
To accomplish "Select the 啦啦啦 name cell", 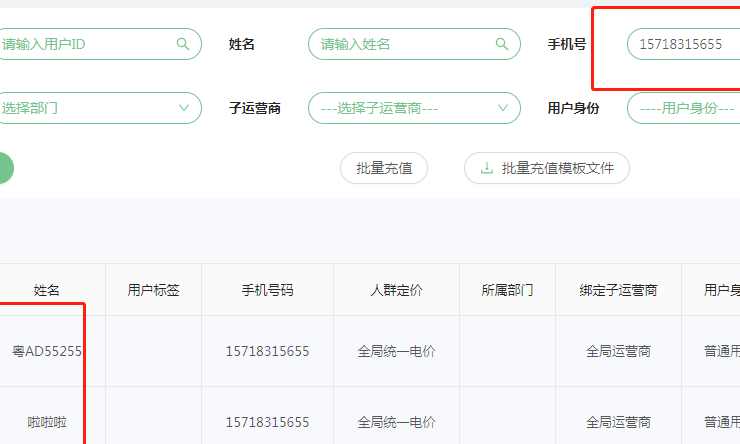I will click(47, 422).
